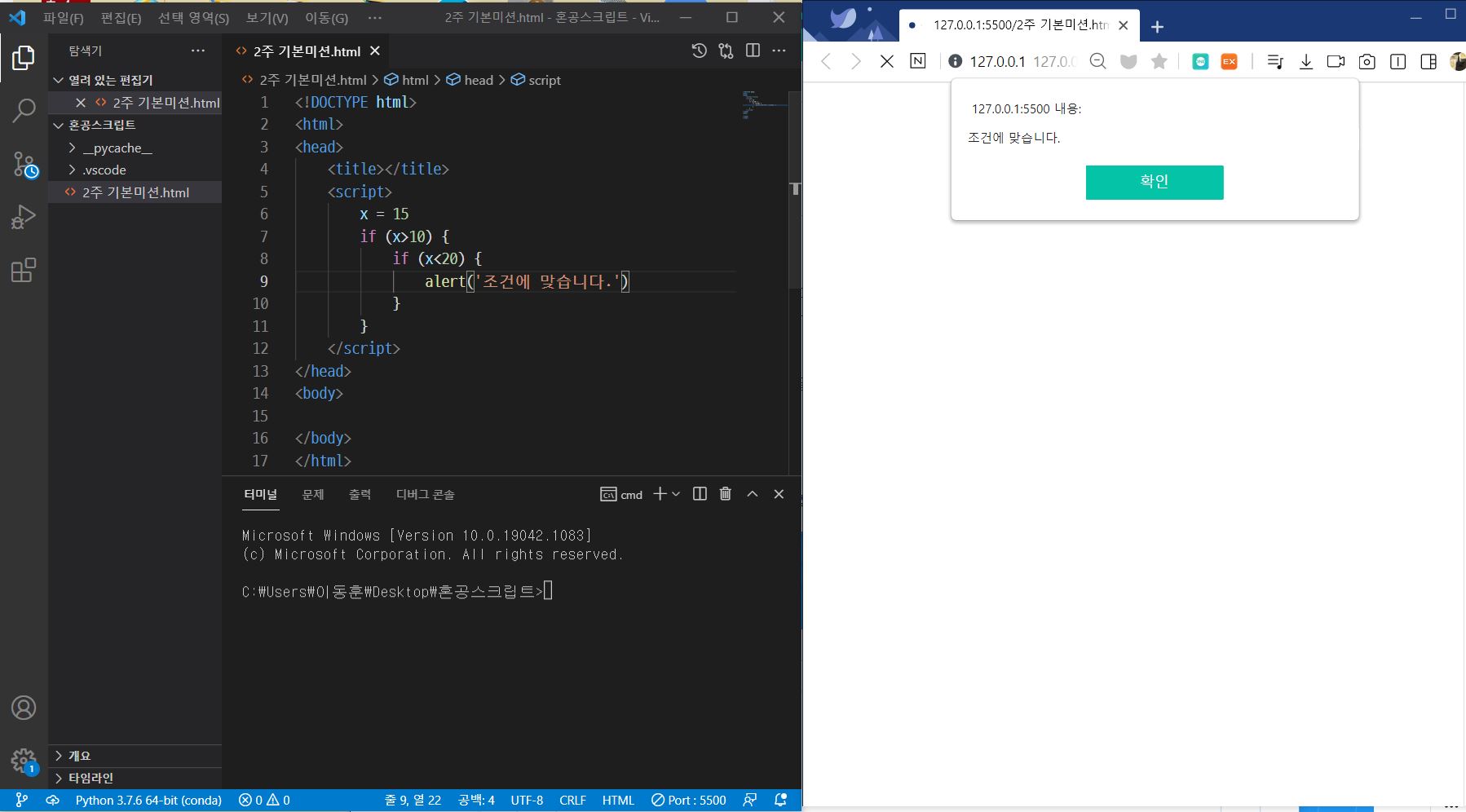Close the 2주 기본미션.html editor tab
This screenshot has height=812, width=1466.
pos(375,51)
